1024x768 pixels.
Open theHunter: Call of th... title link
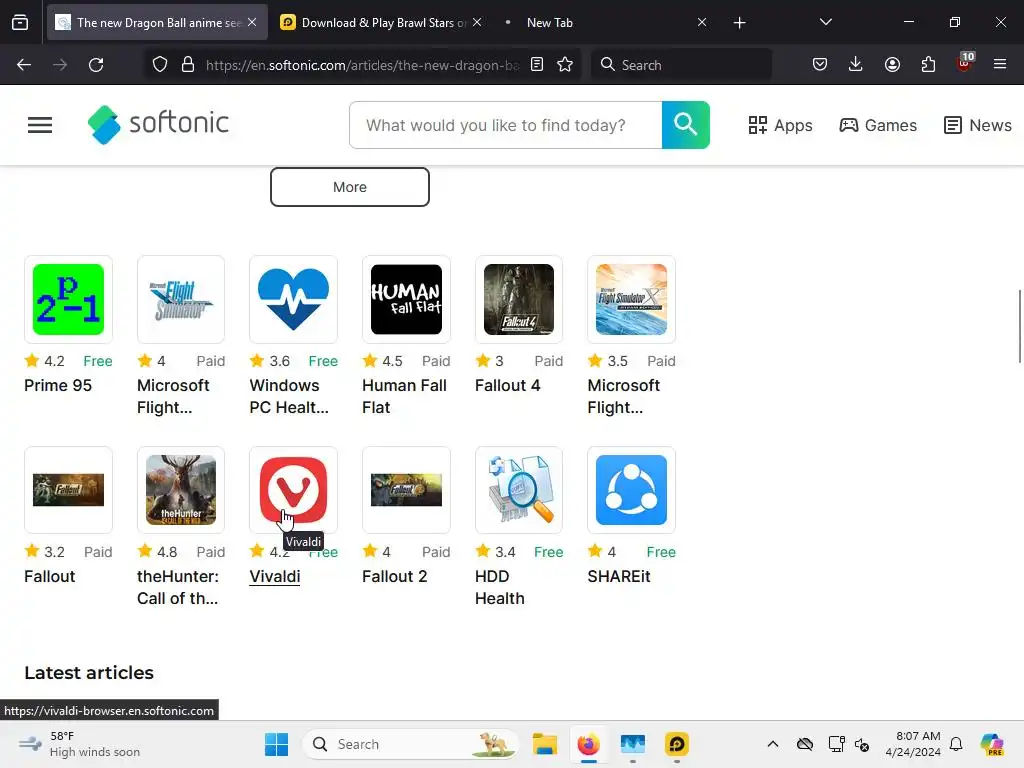178,587
